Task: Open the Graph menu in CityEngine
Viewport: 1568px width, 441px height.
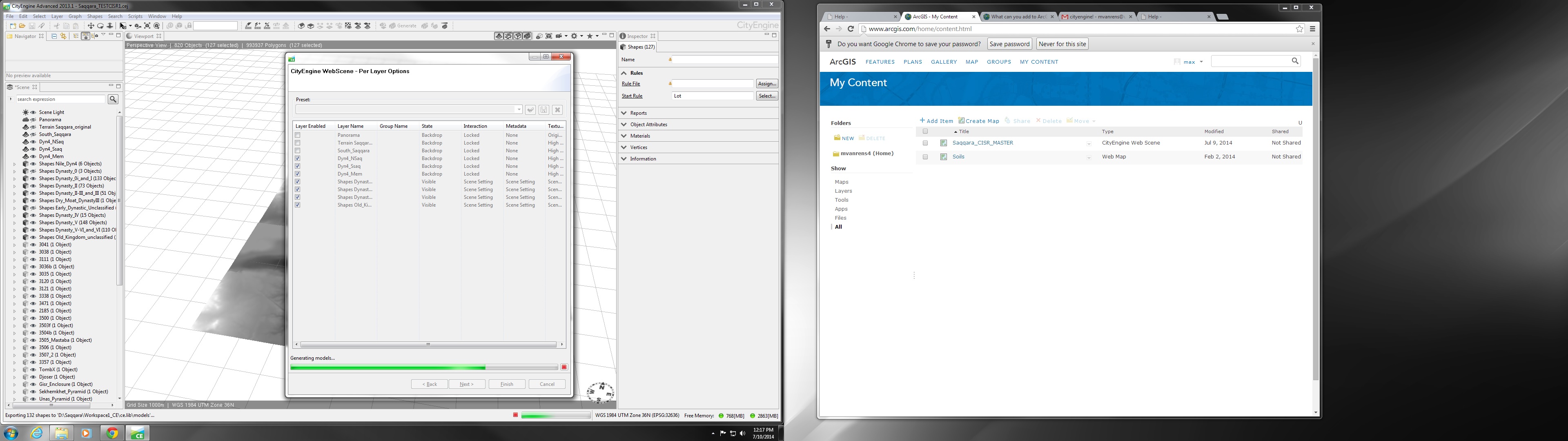Action: tap(75, 16)
